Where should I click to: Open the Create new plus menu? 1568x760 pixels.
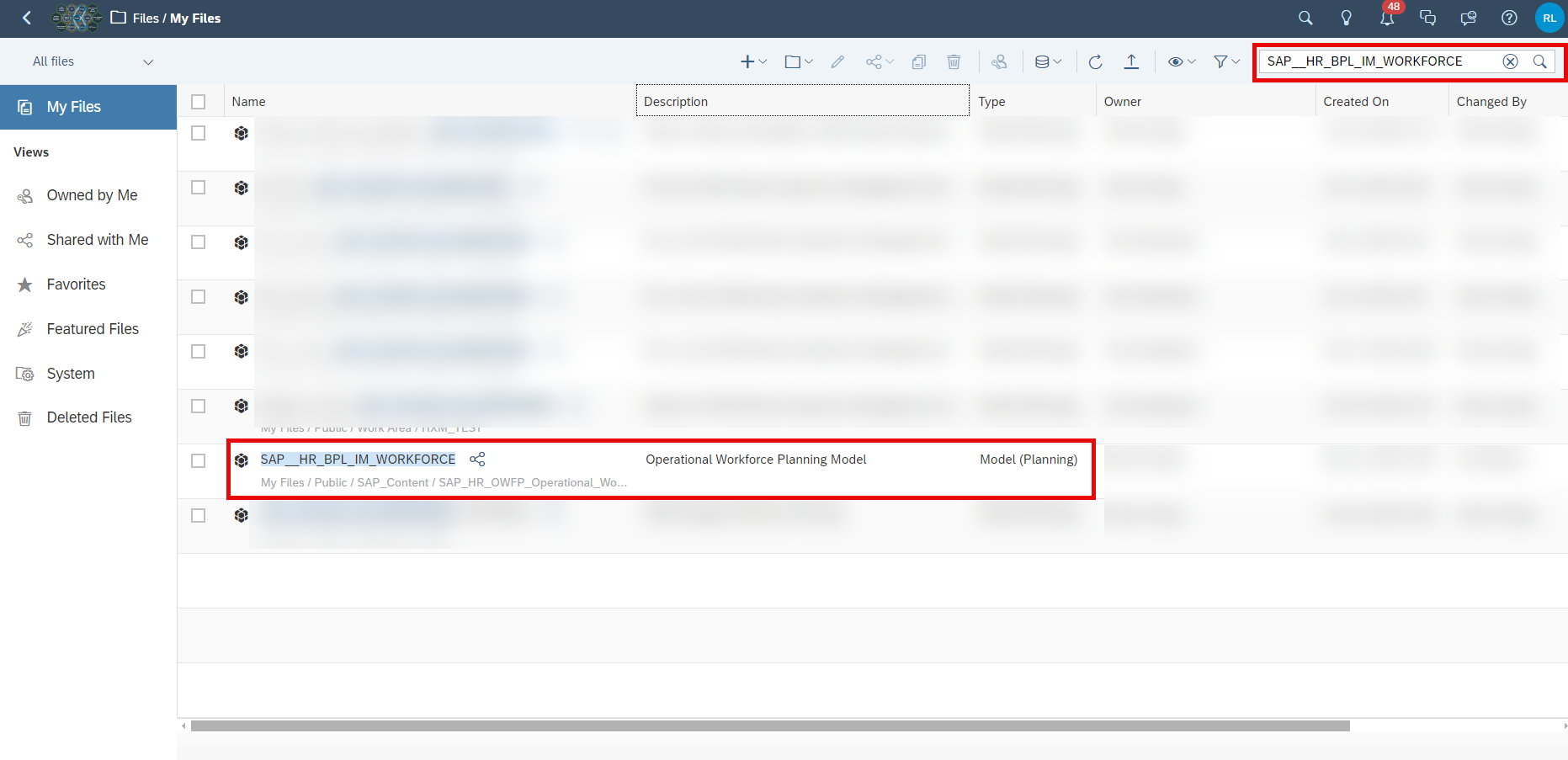[753, 61]
